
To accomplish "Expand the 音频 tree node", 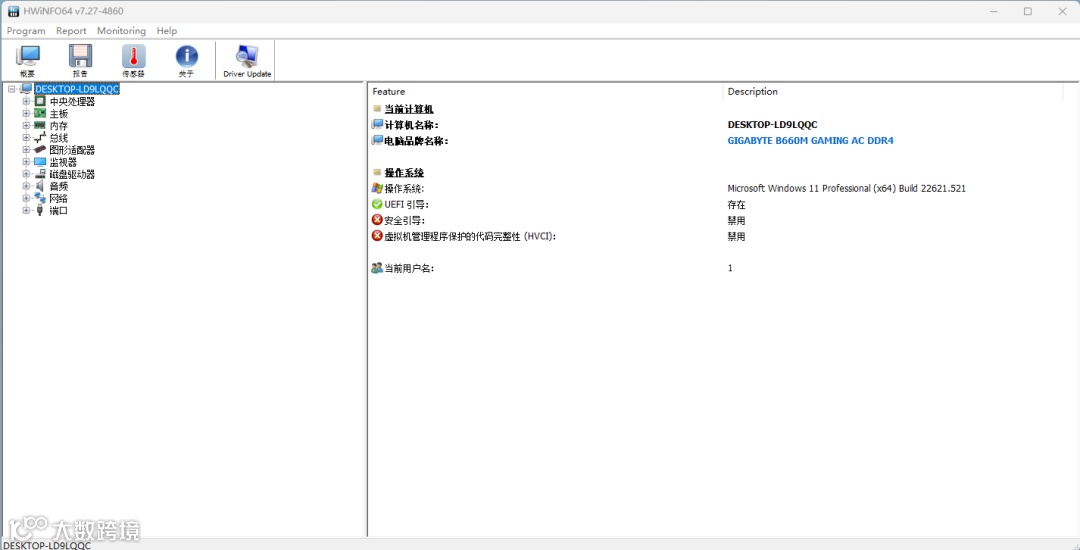I will coord(26,186).
